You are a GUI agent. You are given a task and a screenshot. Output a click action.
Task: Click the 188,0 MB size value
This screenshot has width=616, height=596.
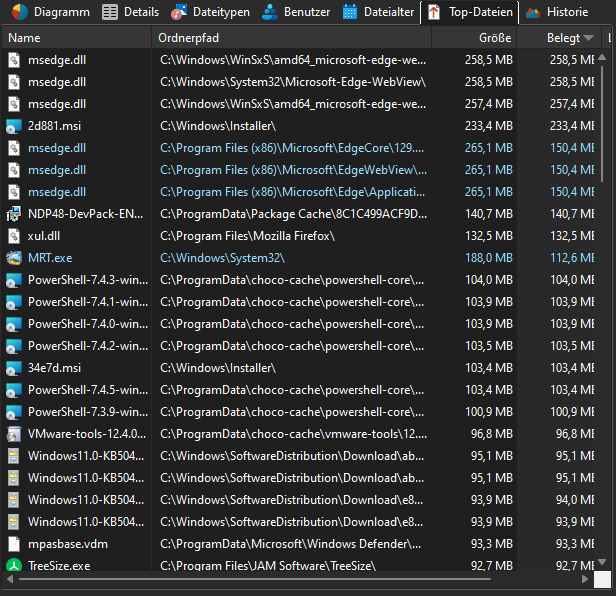(x=489, y=258)
